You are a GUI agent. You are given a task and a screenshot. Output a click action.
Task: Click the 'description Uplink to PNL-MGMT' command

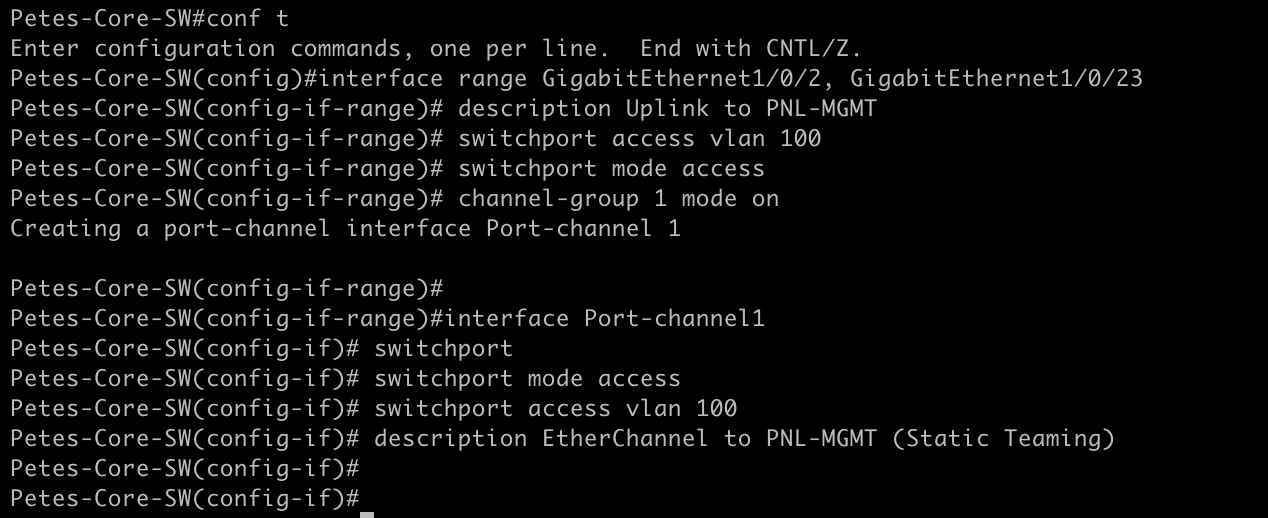coord(667,108)
